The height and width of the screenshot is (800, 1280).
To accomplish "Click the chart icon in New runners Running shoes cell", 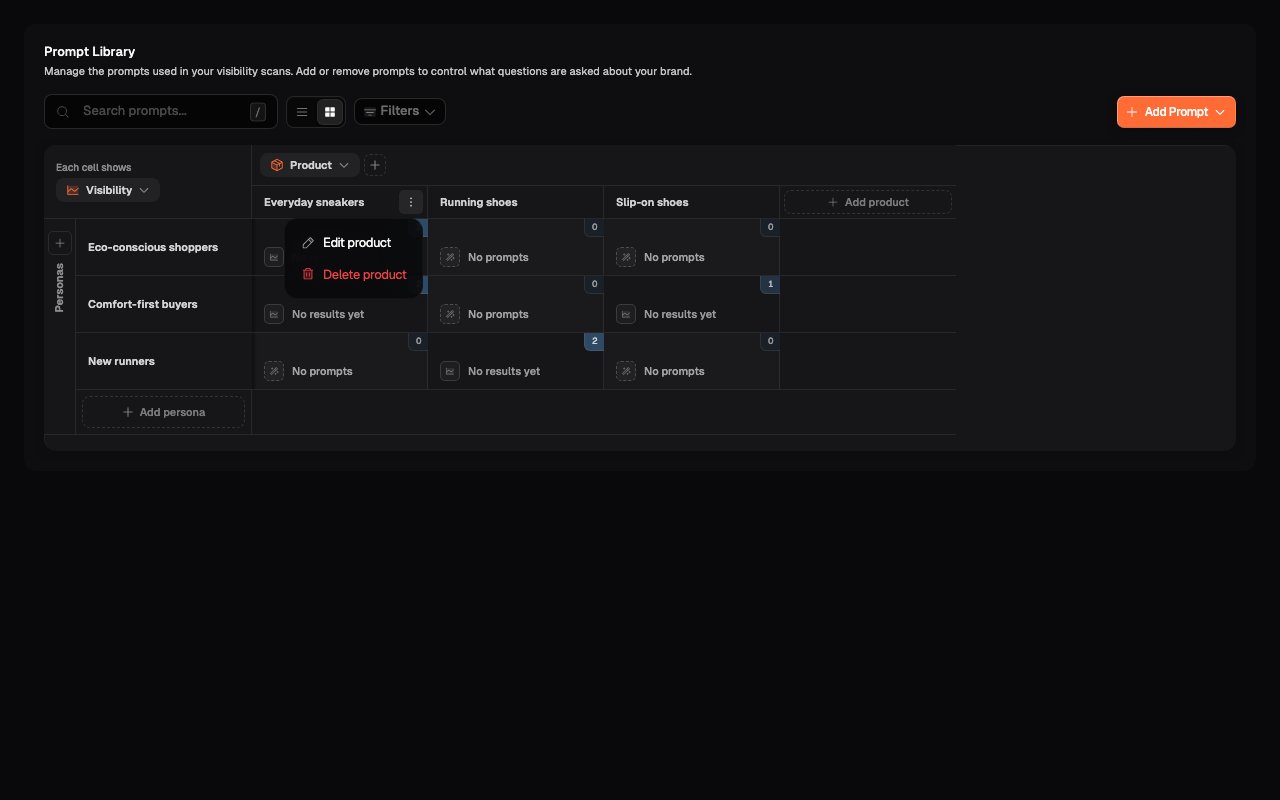I will tap(450, 371).
